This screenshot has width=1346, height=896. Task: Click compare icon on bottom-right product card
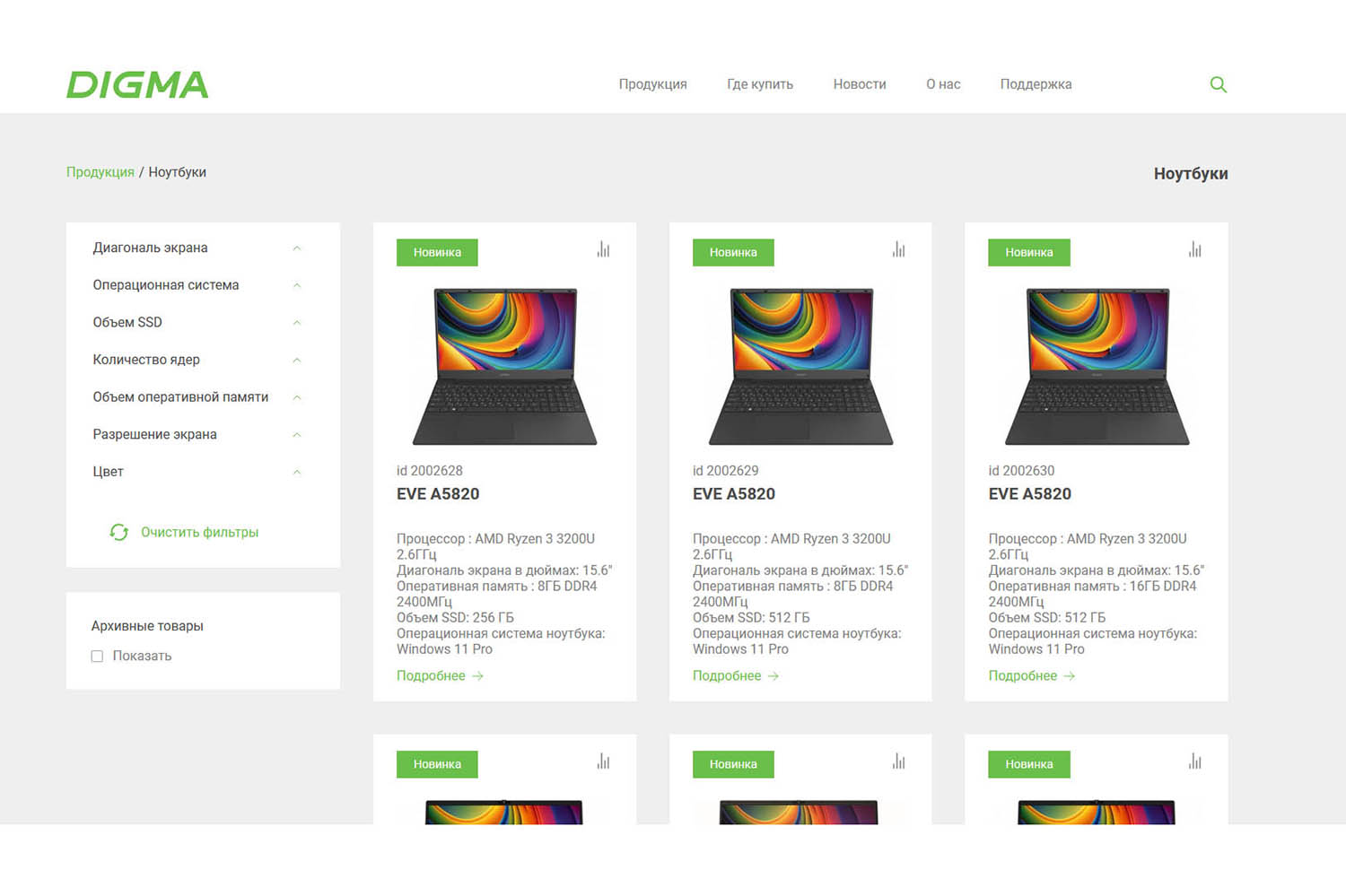point(1194,762)
